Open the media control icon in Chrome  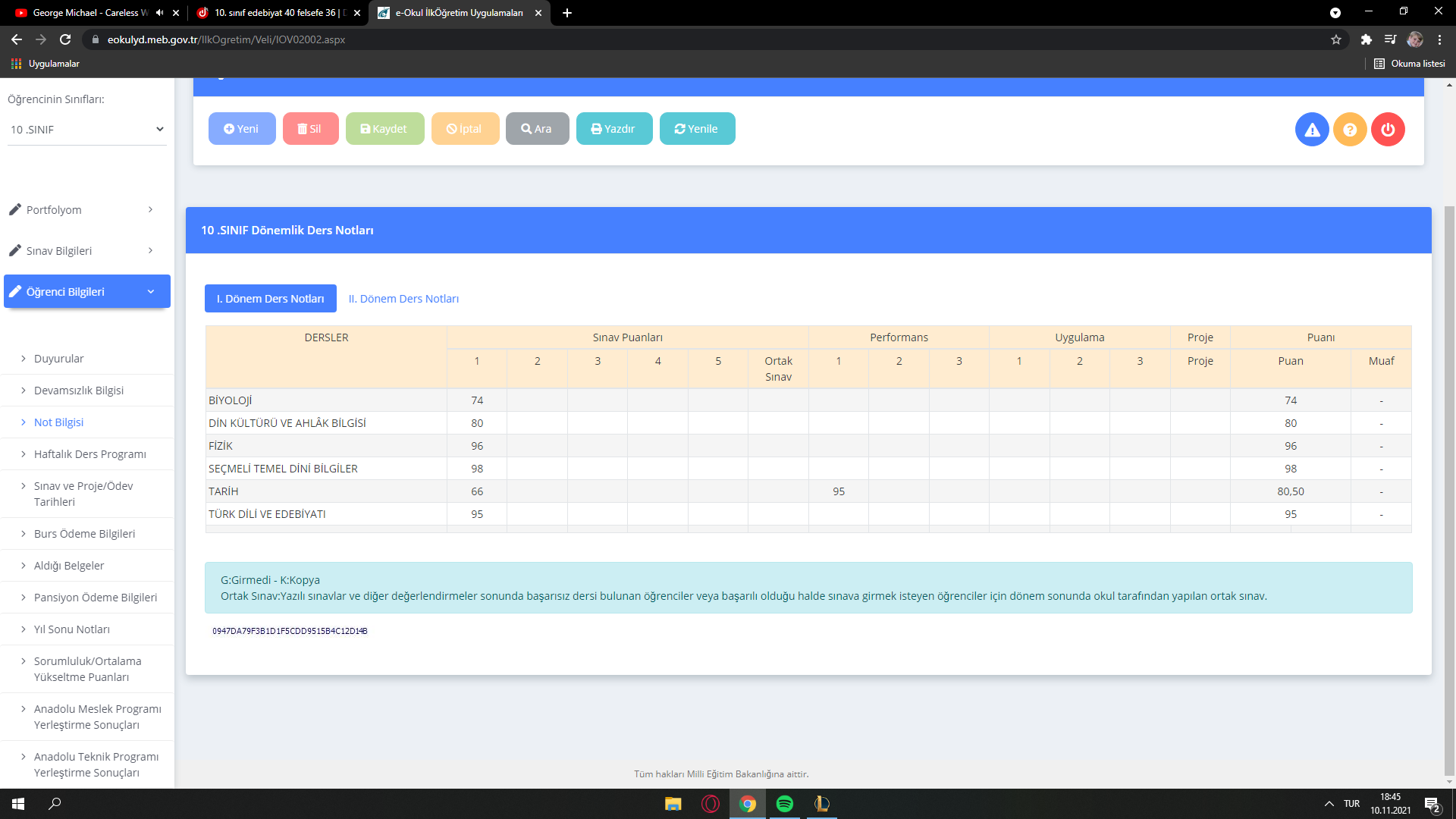[x=1390, y=39]
